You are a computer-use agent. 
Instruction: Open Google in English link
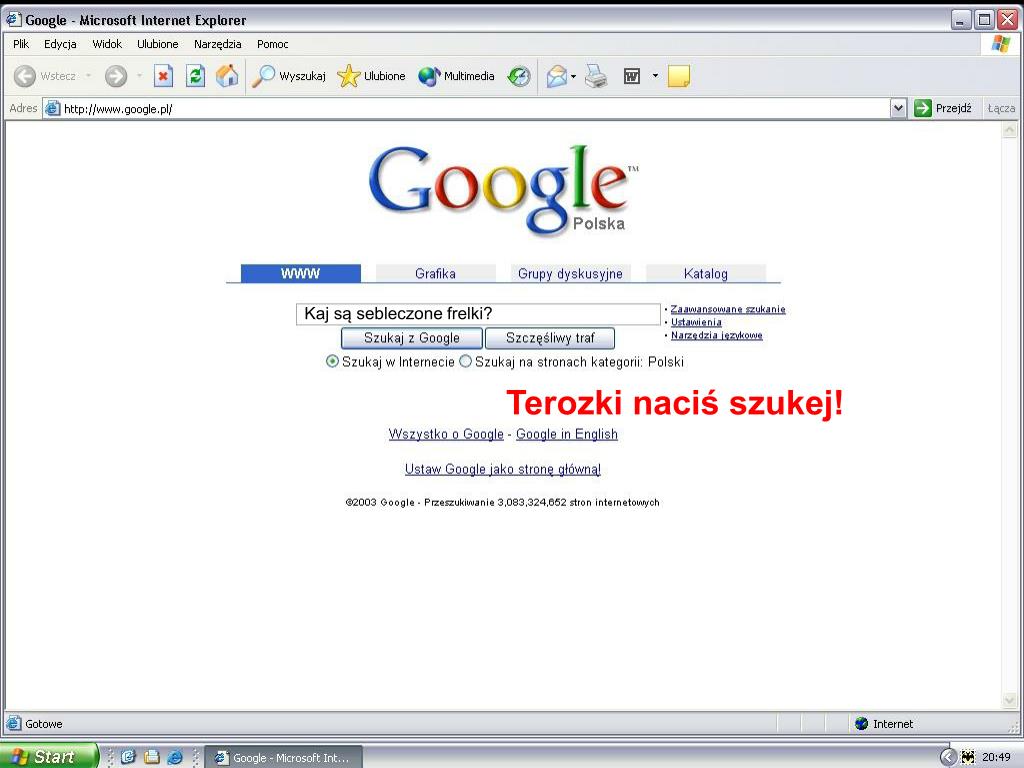pyautogui.click(x=567, y=434)
